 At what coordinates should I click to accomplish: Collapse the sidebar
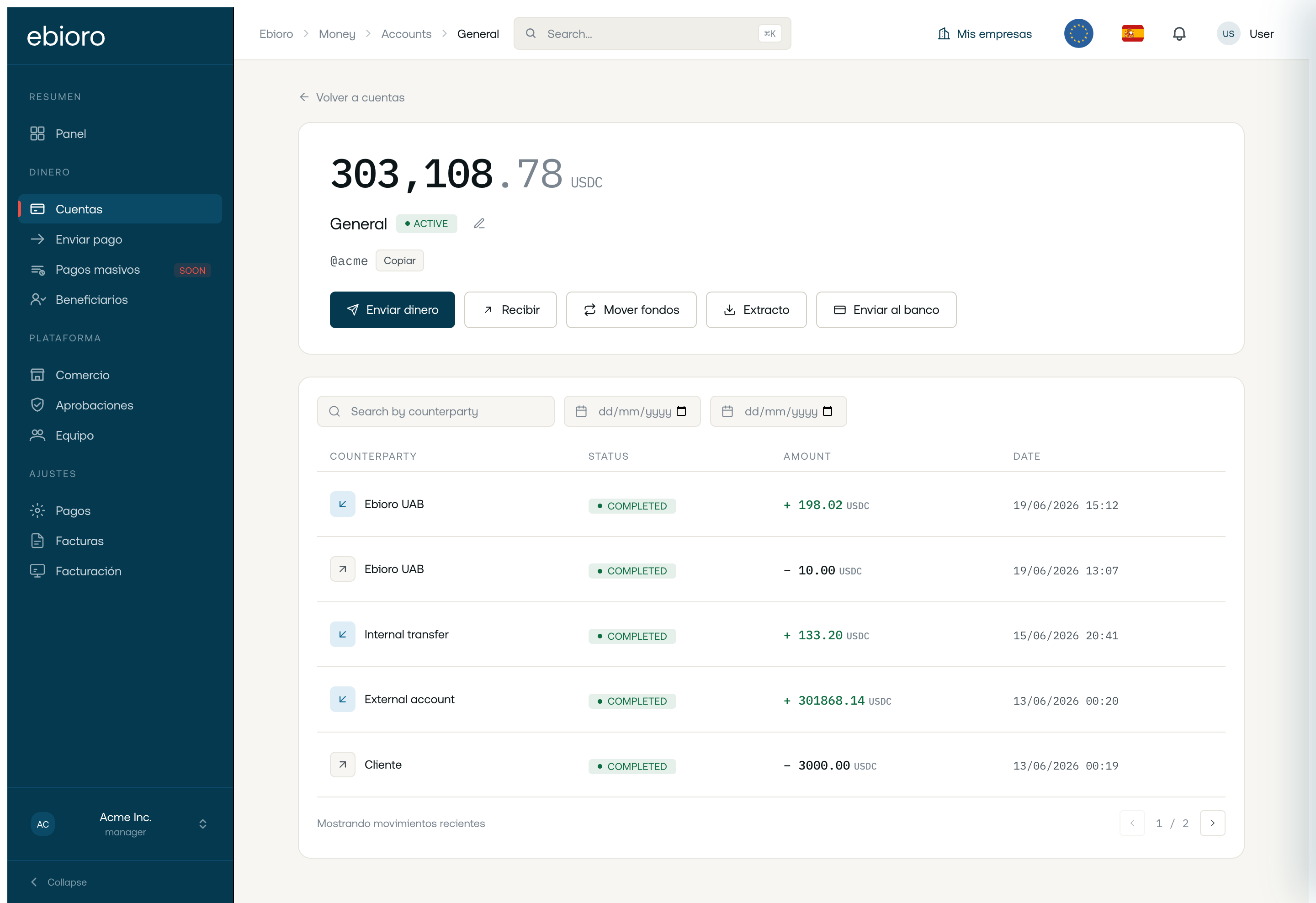pyautogui.click(x=59, y=882)
